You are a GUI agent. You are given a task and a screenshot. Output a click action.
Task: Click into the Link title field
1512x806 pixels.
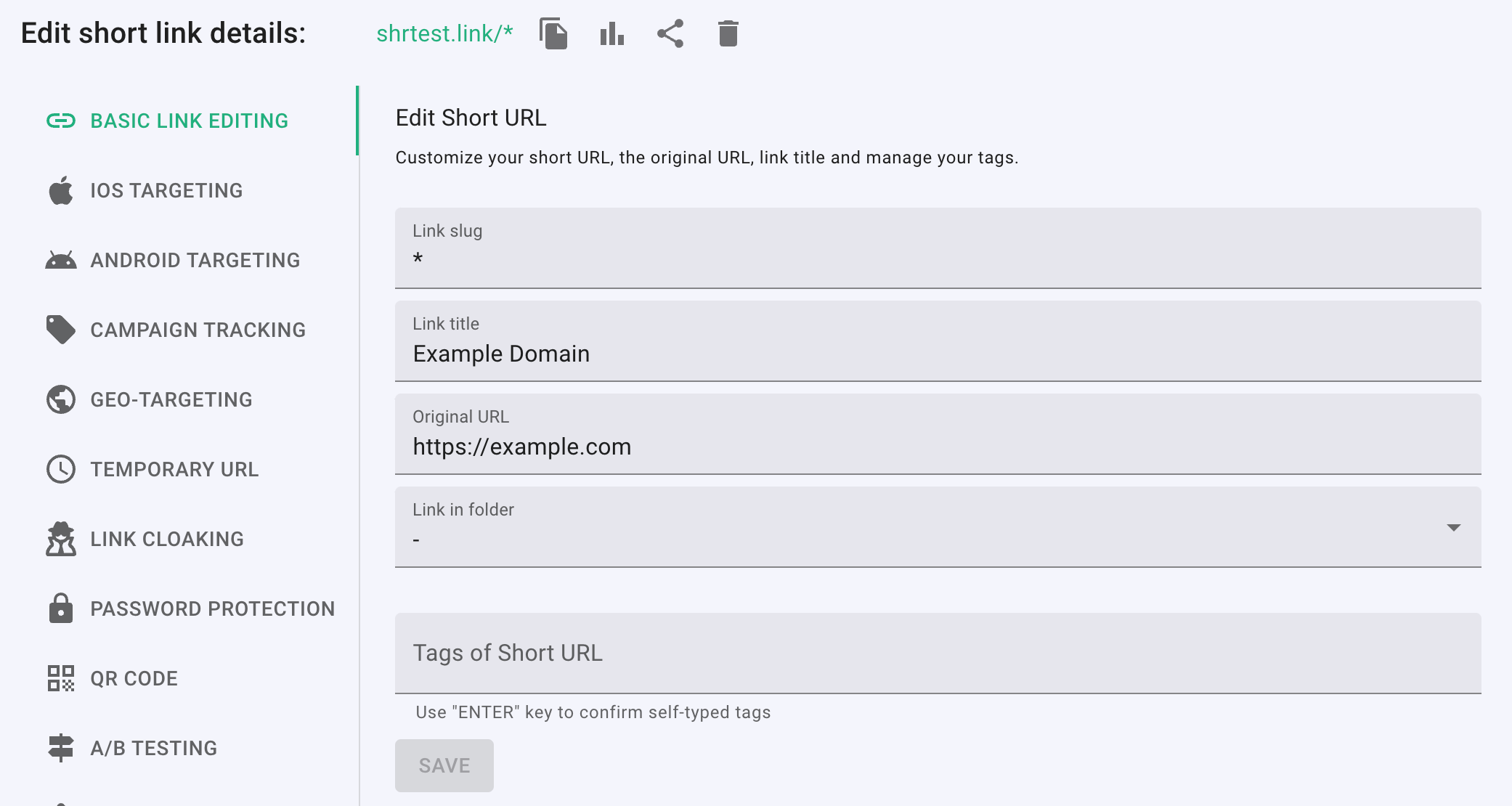point(938,341)
